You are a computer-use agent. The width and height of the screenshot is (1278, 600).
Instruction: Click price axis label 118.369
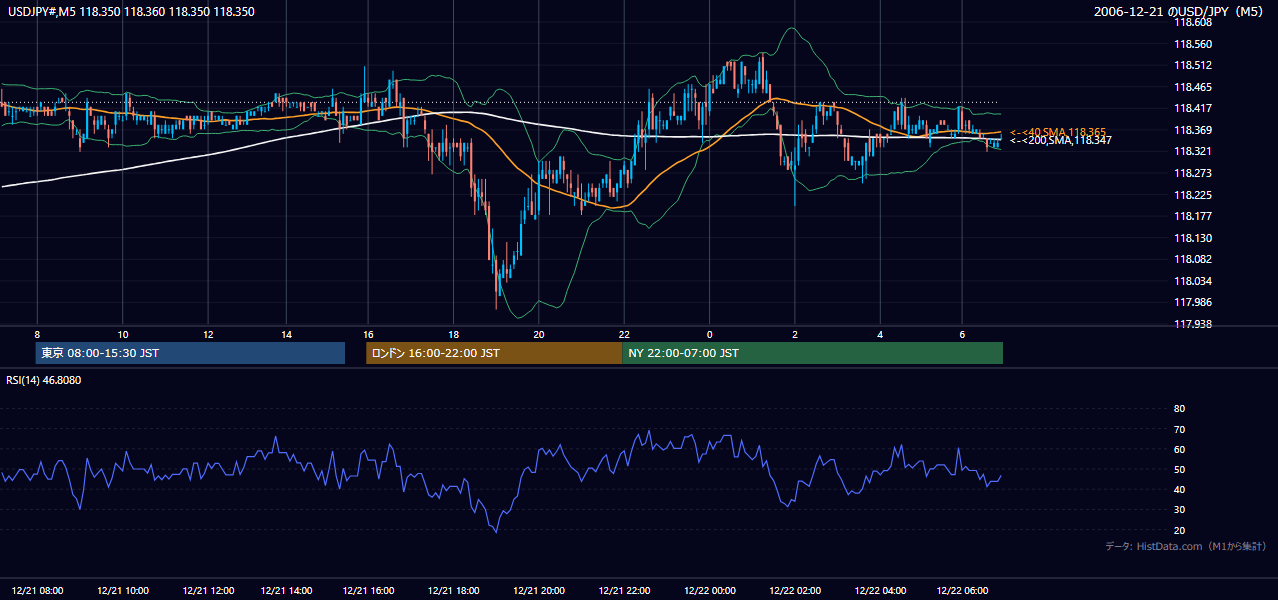point(1192,130)
